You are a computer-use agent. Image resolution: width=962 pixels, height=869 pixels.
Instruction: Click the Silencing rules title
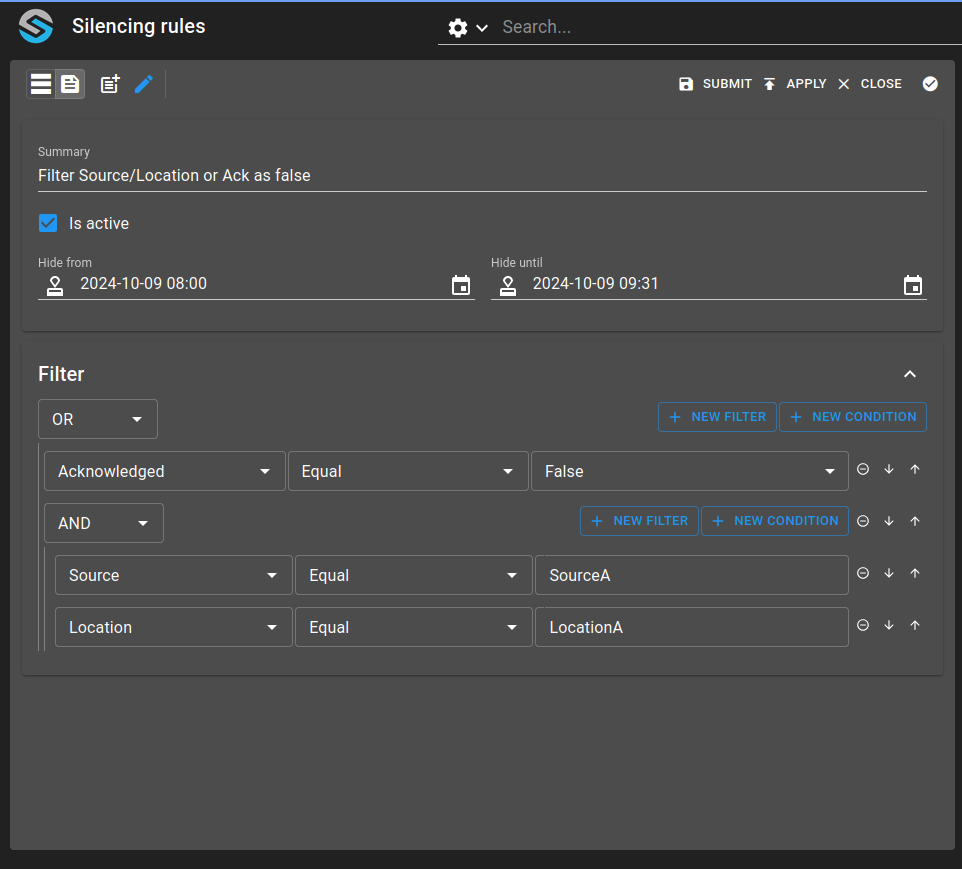point(139,26)
